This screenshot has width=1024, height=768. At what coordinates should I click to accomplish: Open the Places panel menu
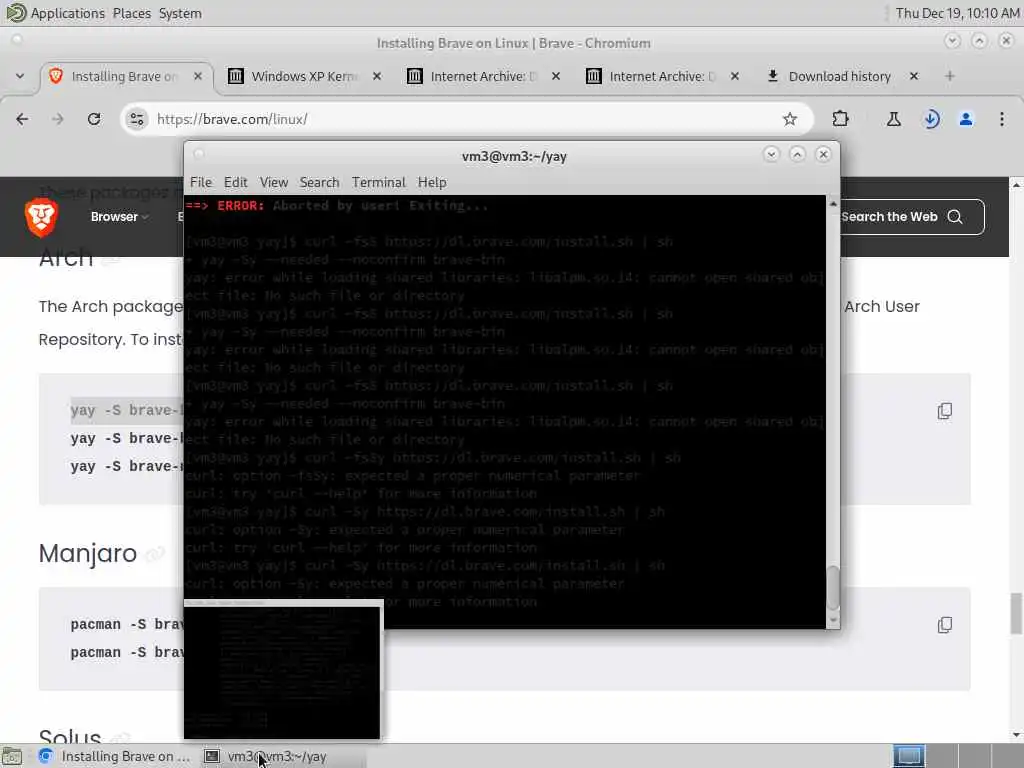click(131, 13)
